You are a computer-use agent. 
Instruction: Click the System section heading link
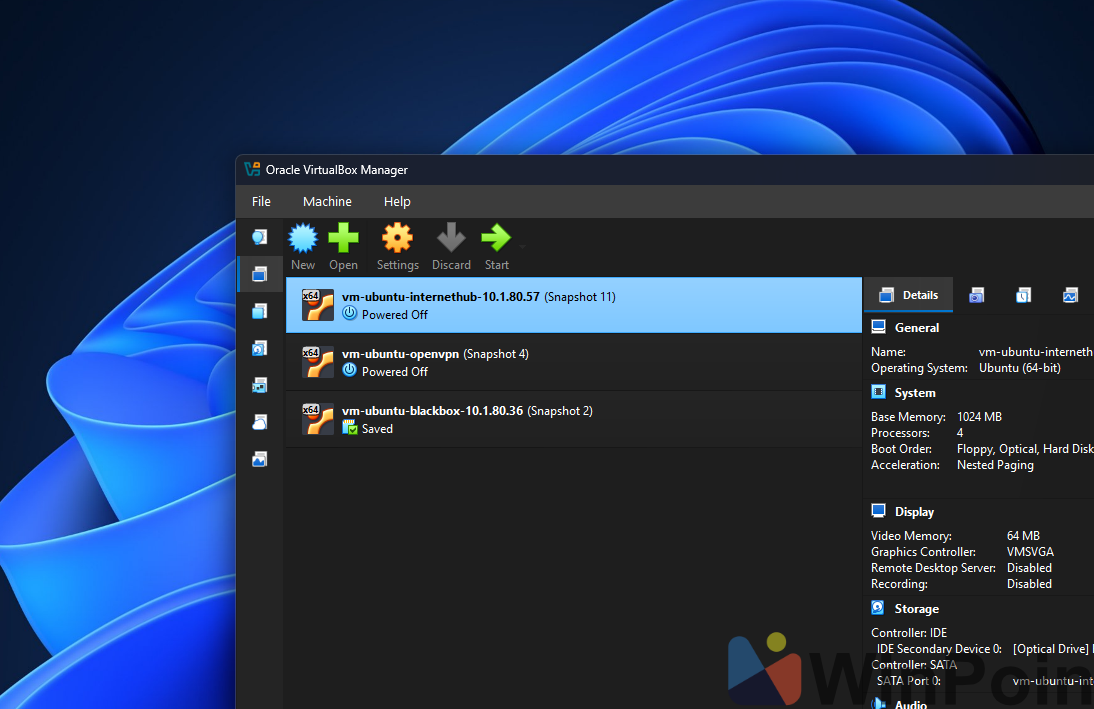pos(914,393)
